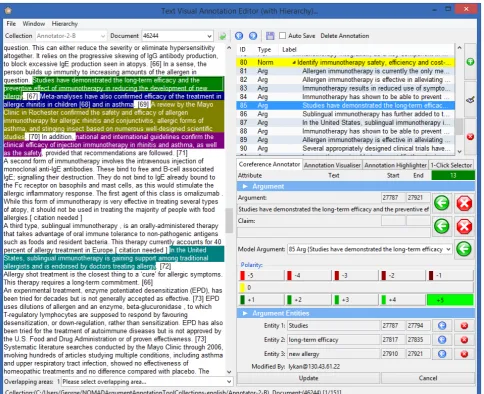The width and height of the screenshot is (484, 394).
Task: Select annotation row 86 Sublingual immunotherapy
Action: click(x=345, y=114)
